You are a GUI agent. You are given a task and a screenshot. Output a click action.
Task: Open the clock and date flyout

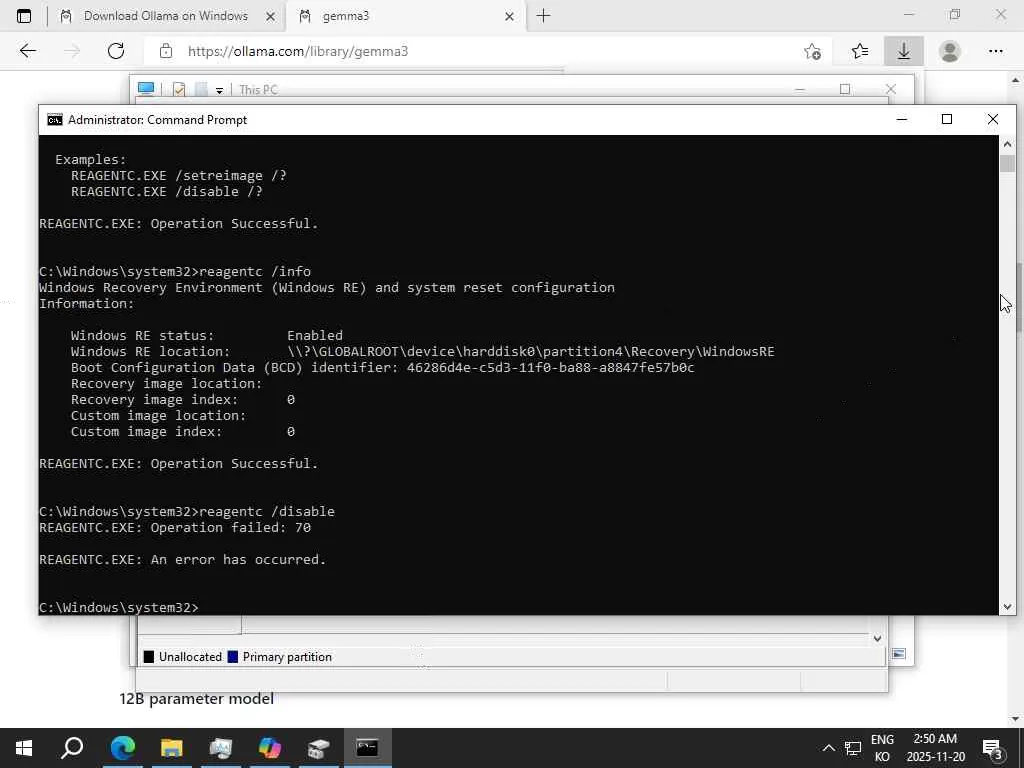pyautogui.click(x=935, y=748)
